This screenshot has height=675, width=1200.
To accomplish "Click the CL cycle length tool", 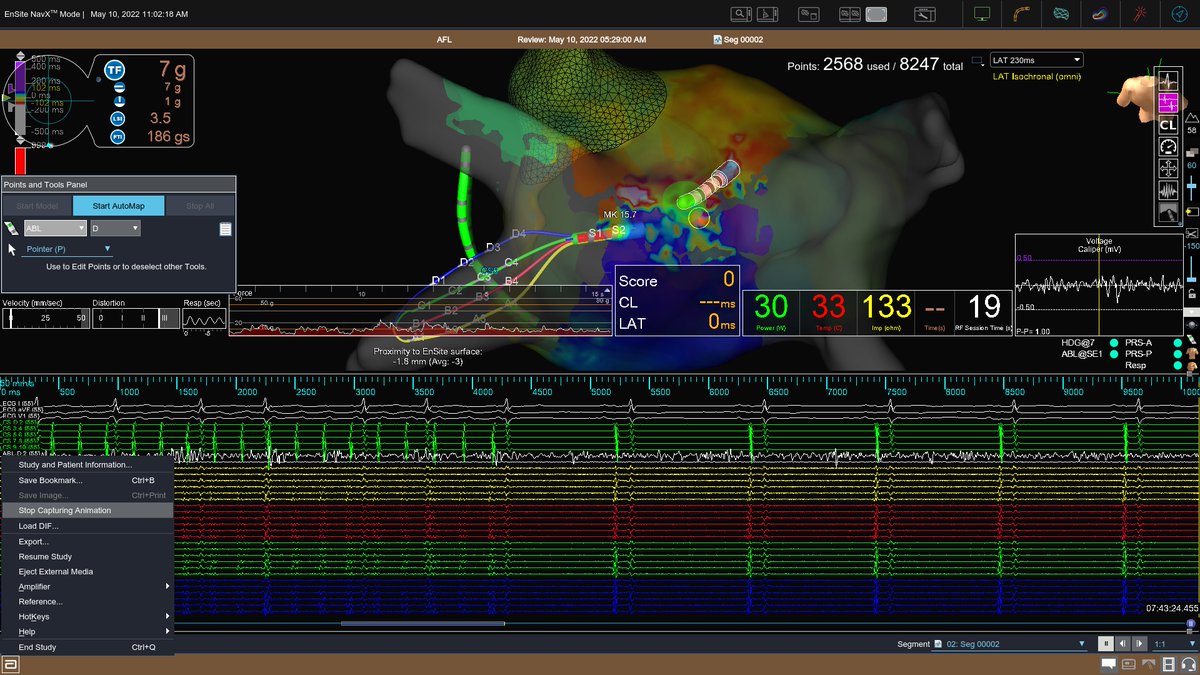I will 1167,125.
